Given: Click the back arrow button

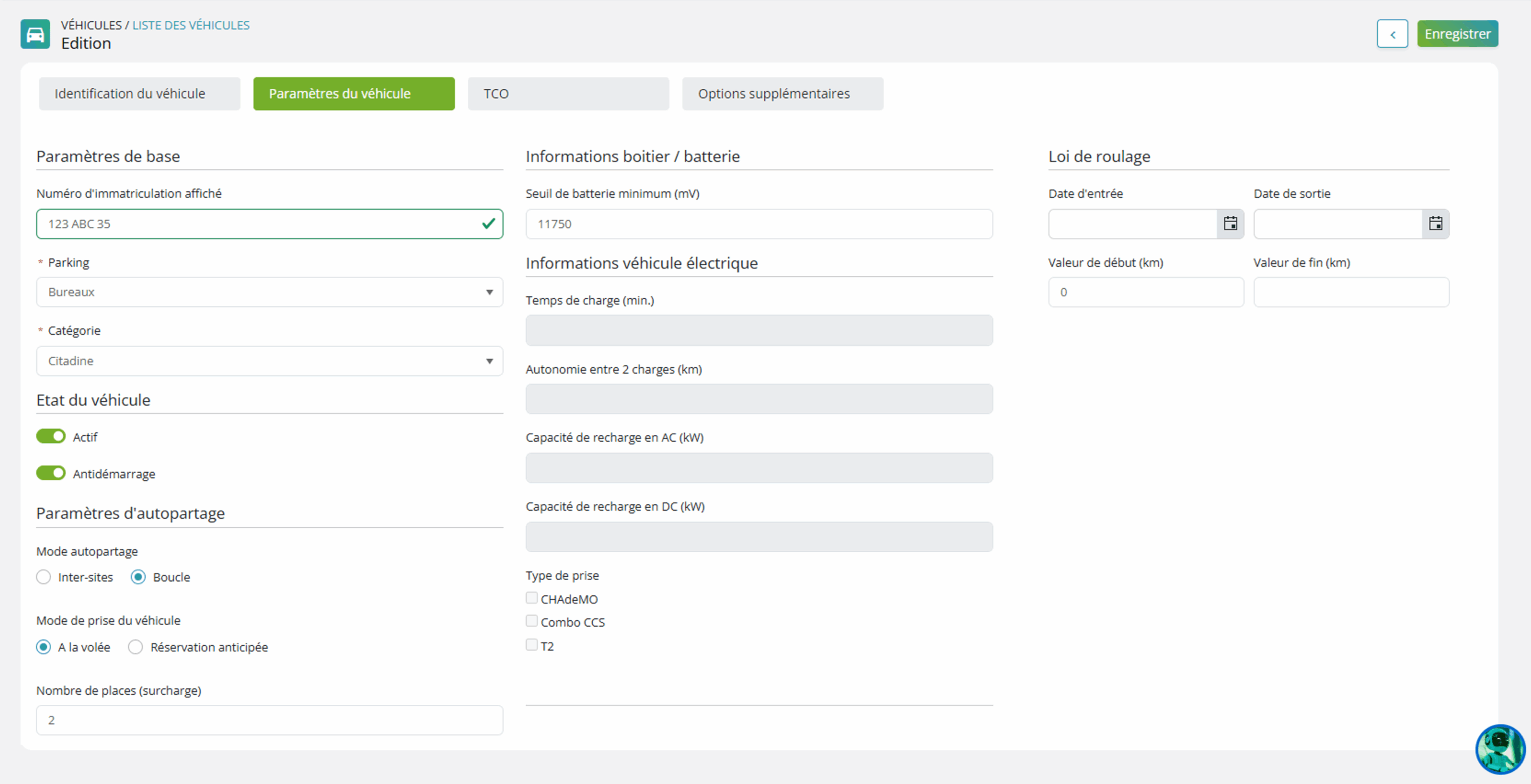Looking at the screenshot, I should [1392, 34].
